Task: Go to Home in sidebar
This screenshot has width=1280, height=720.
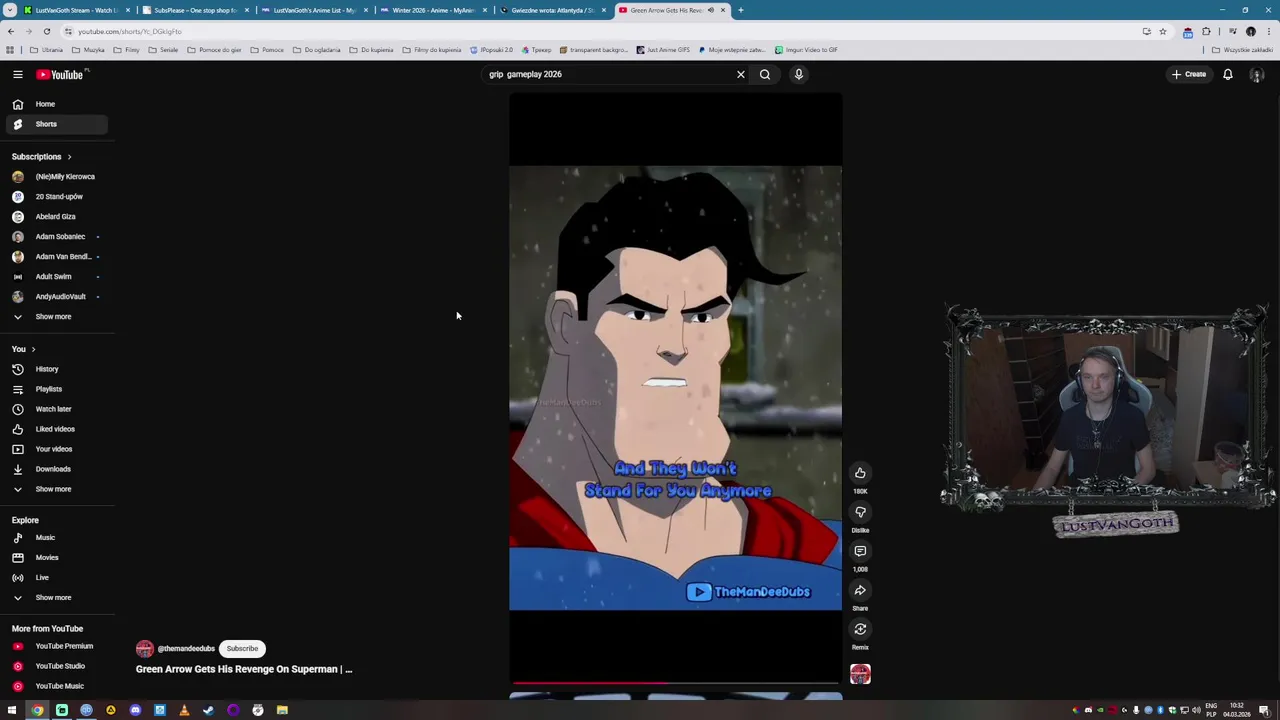Action: coord(57,104)
